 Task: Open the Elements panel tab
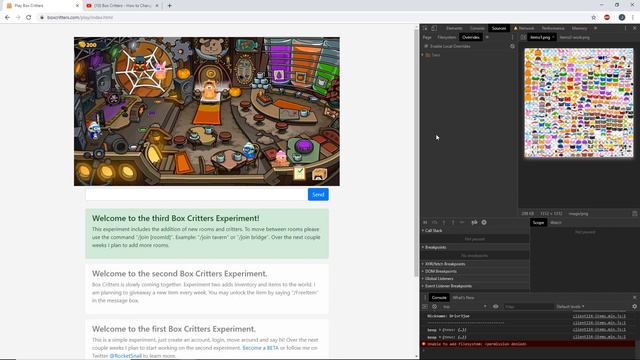454,28
